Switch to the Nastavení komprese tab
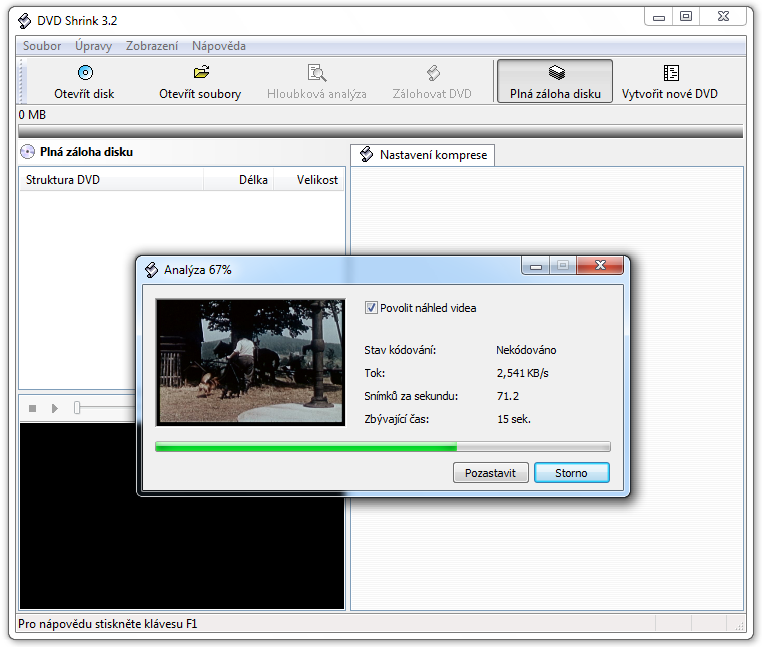 [x=423, y=155]
